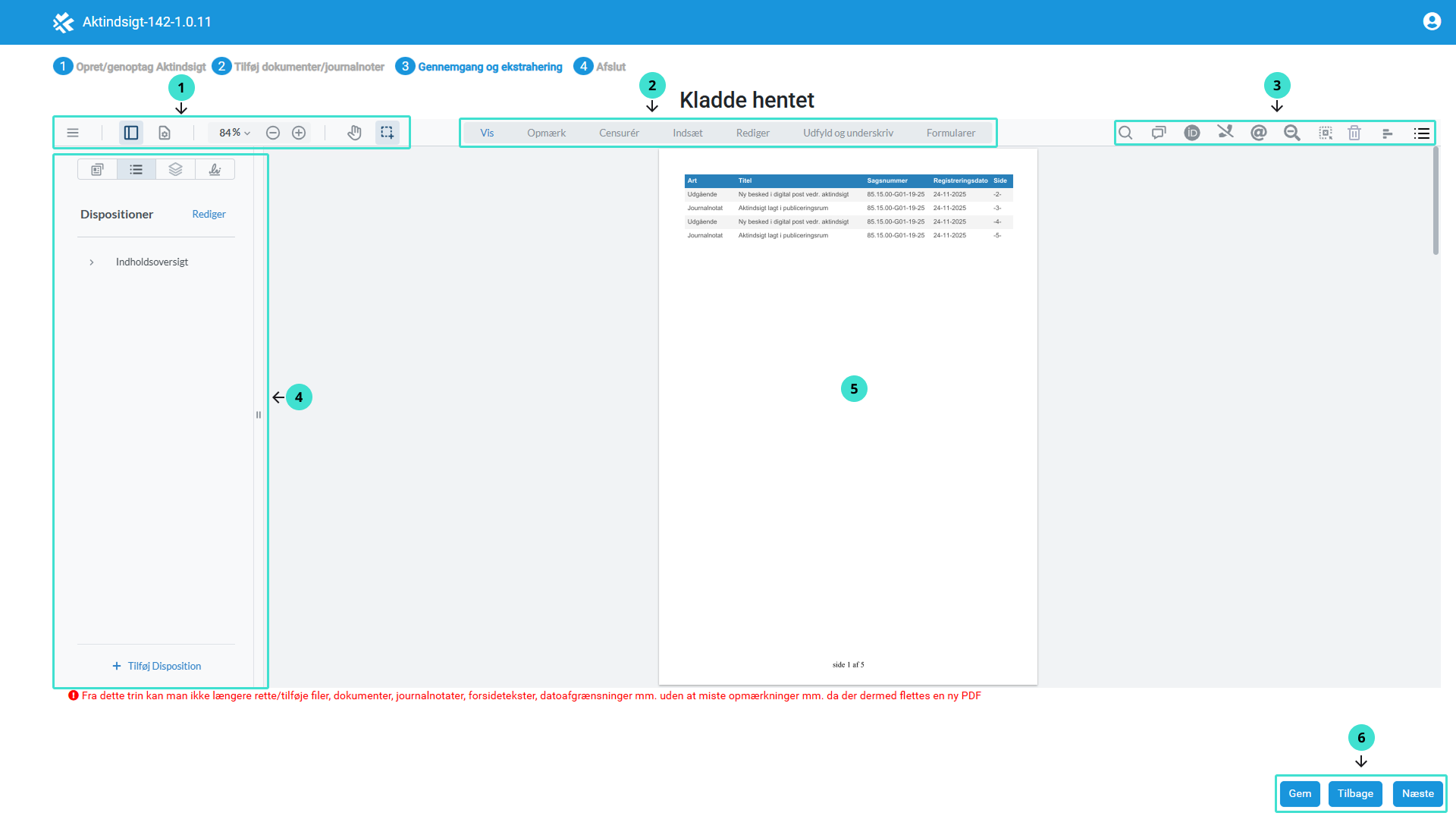Click the @ email search icon
This screenshot has width=1456, height=838.
coord(1259,133)
